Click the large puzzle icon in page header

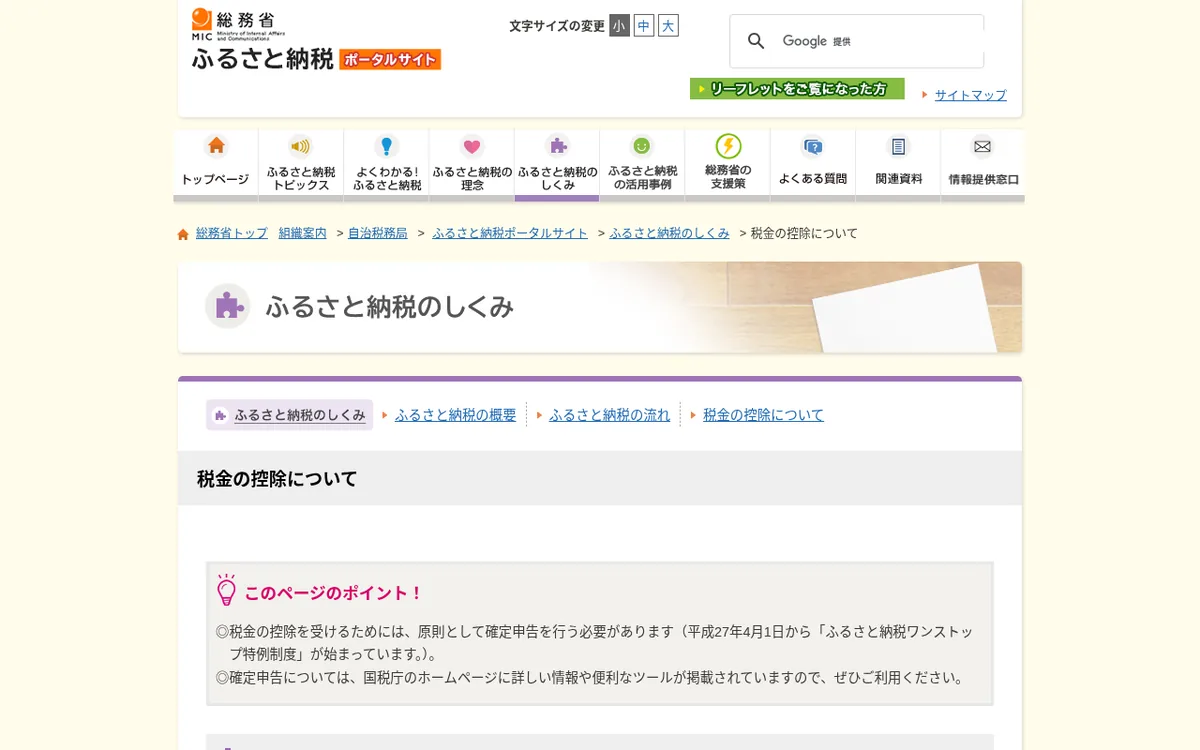click(x=228, y=306)
